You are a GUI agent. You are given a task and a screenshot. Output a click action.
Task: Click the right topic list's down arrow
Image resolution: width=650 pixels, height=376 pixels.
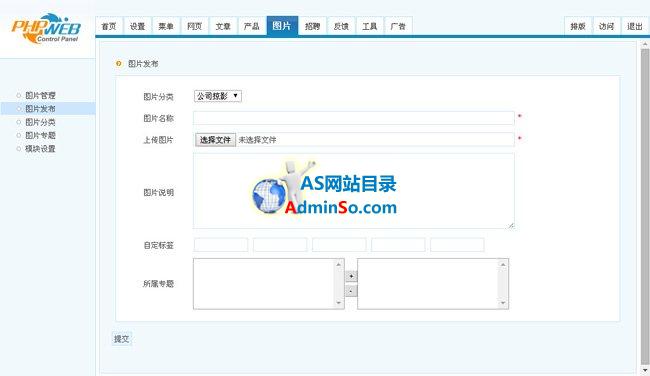503,303
